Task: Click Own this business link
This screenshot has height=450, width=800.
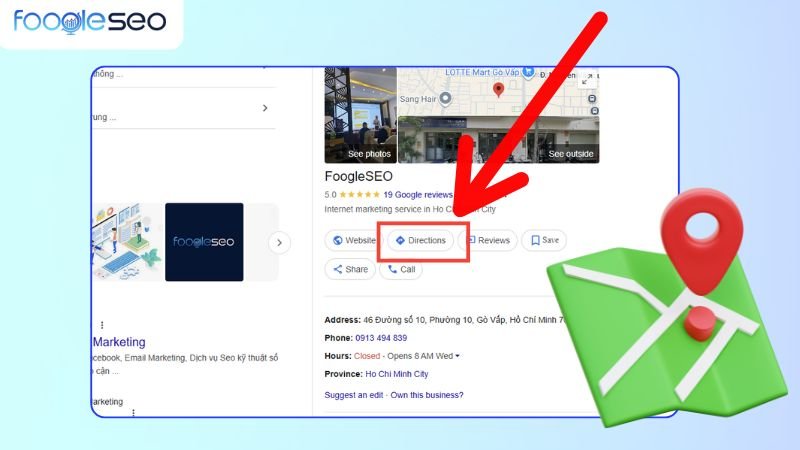Action: (428, 395)
